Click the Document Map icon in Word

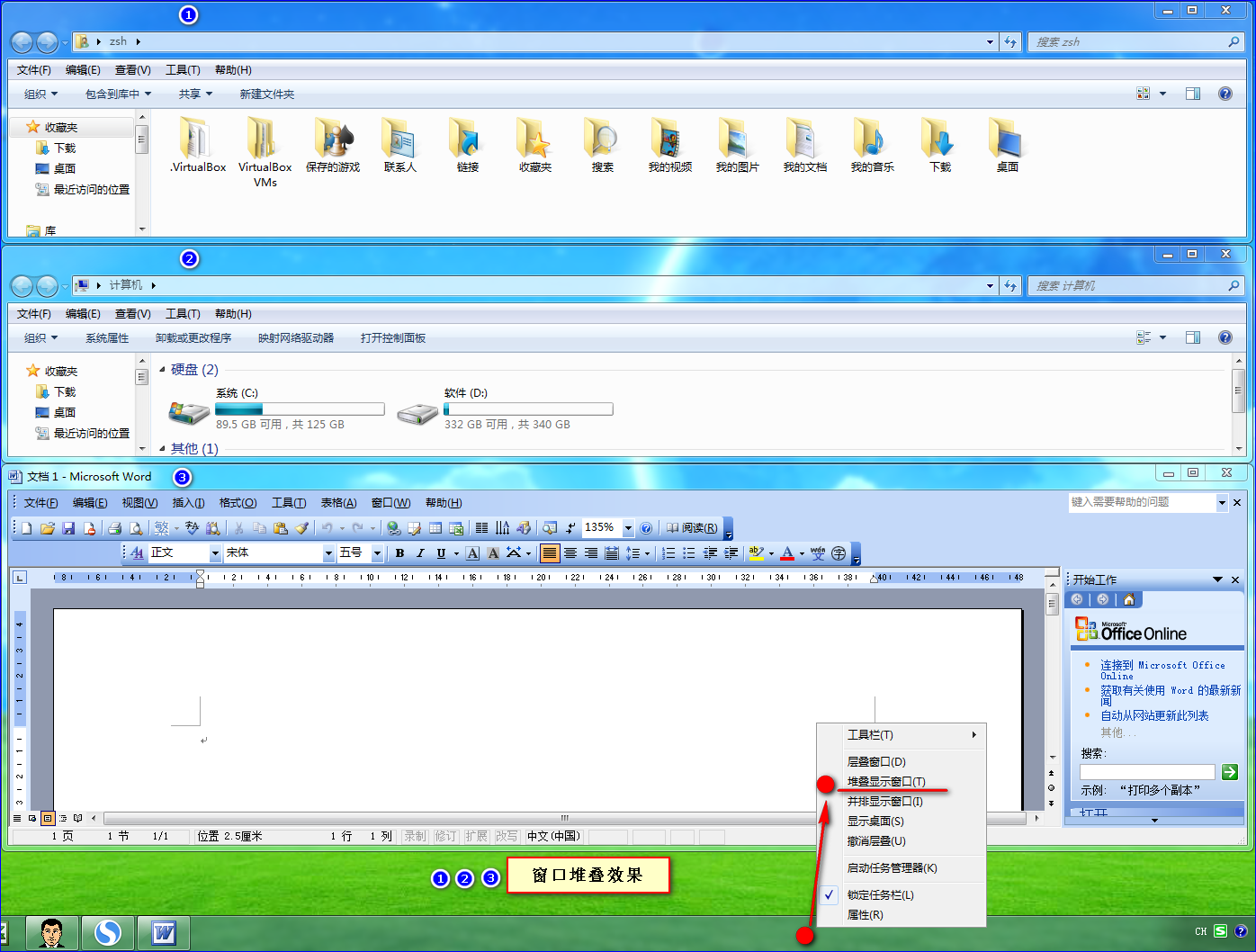pos(549,528)
